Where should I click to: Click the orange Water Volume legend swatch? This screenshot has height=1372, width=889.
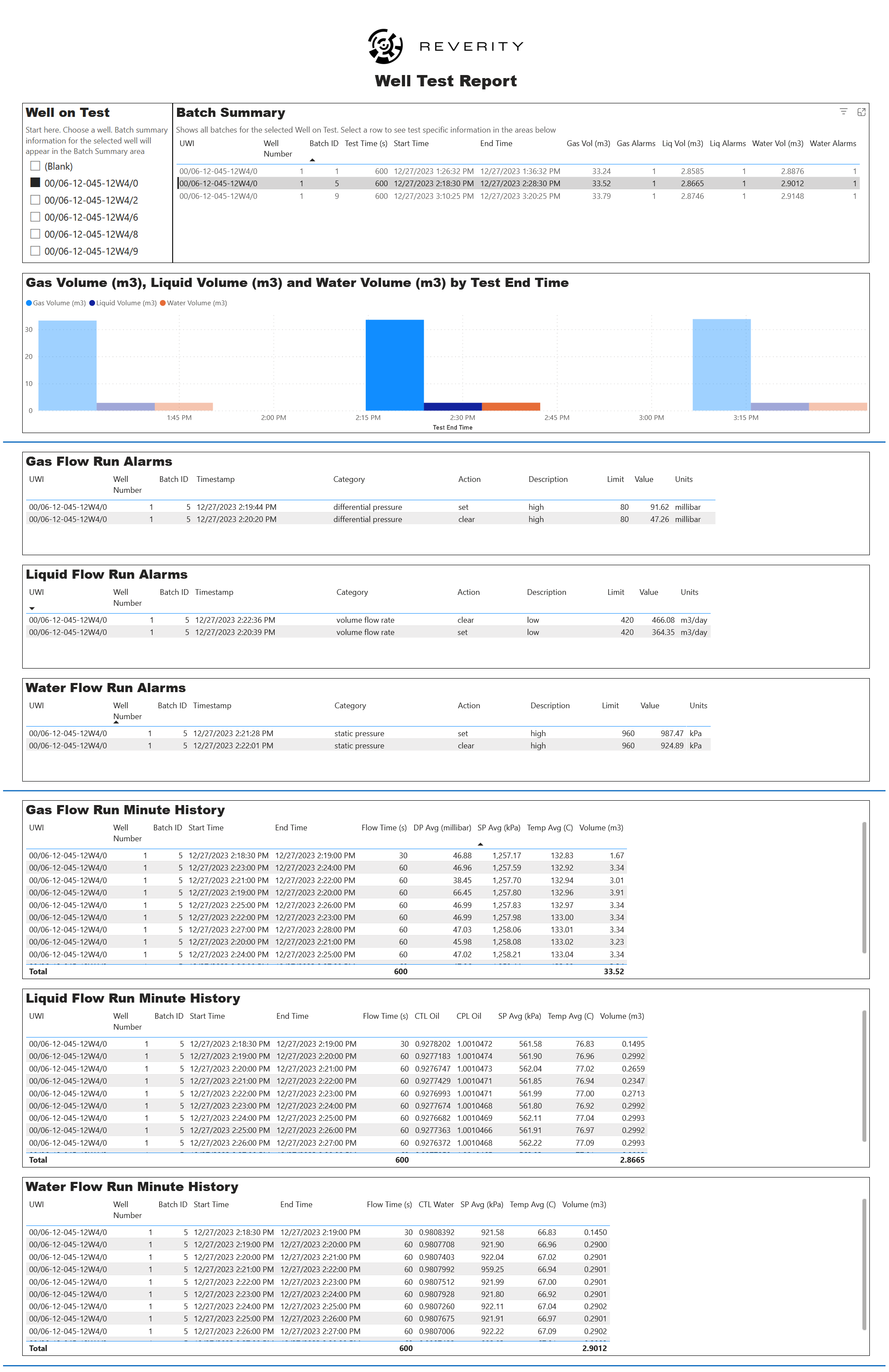coord(163,303)
